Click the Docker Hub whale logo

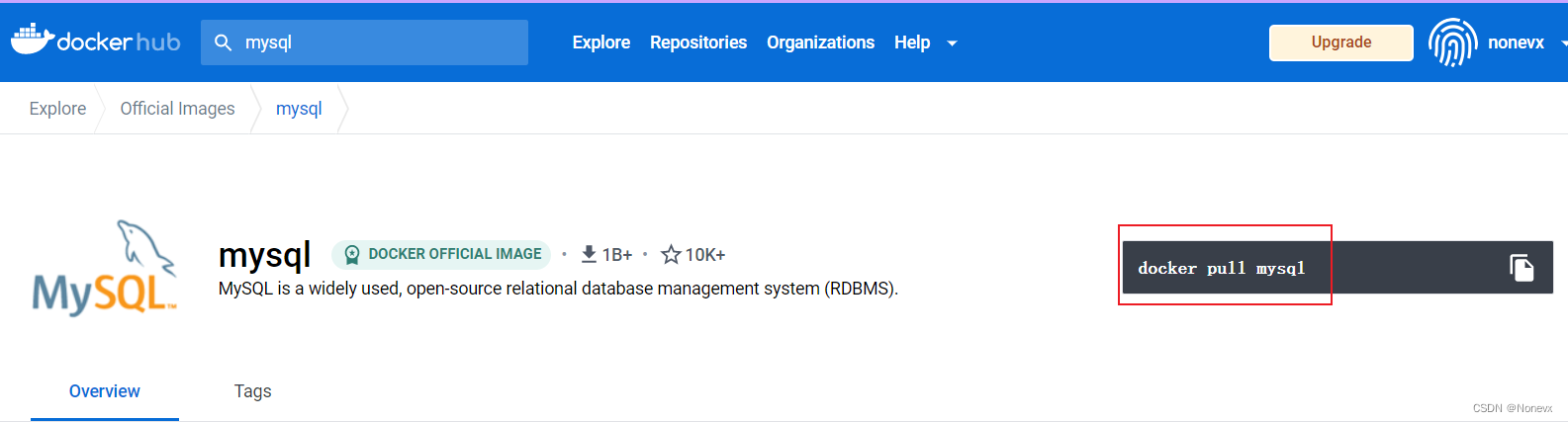pyautogui.click(x=32, y=40)
